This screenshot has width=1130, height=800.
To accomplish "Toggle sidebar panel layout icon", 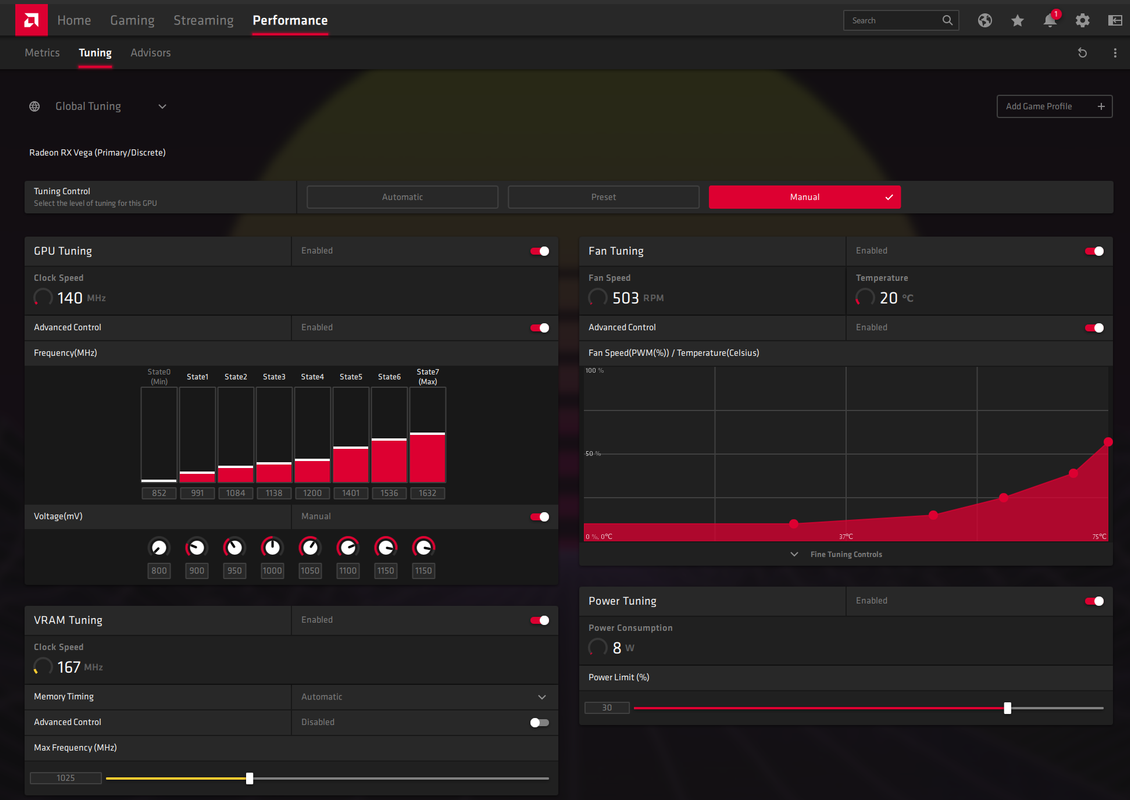I will click(1115, 21).
